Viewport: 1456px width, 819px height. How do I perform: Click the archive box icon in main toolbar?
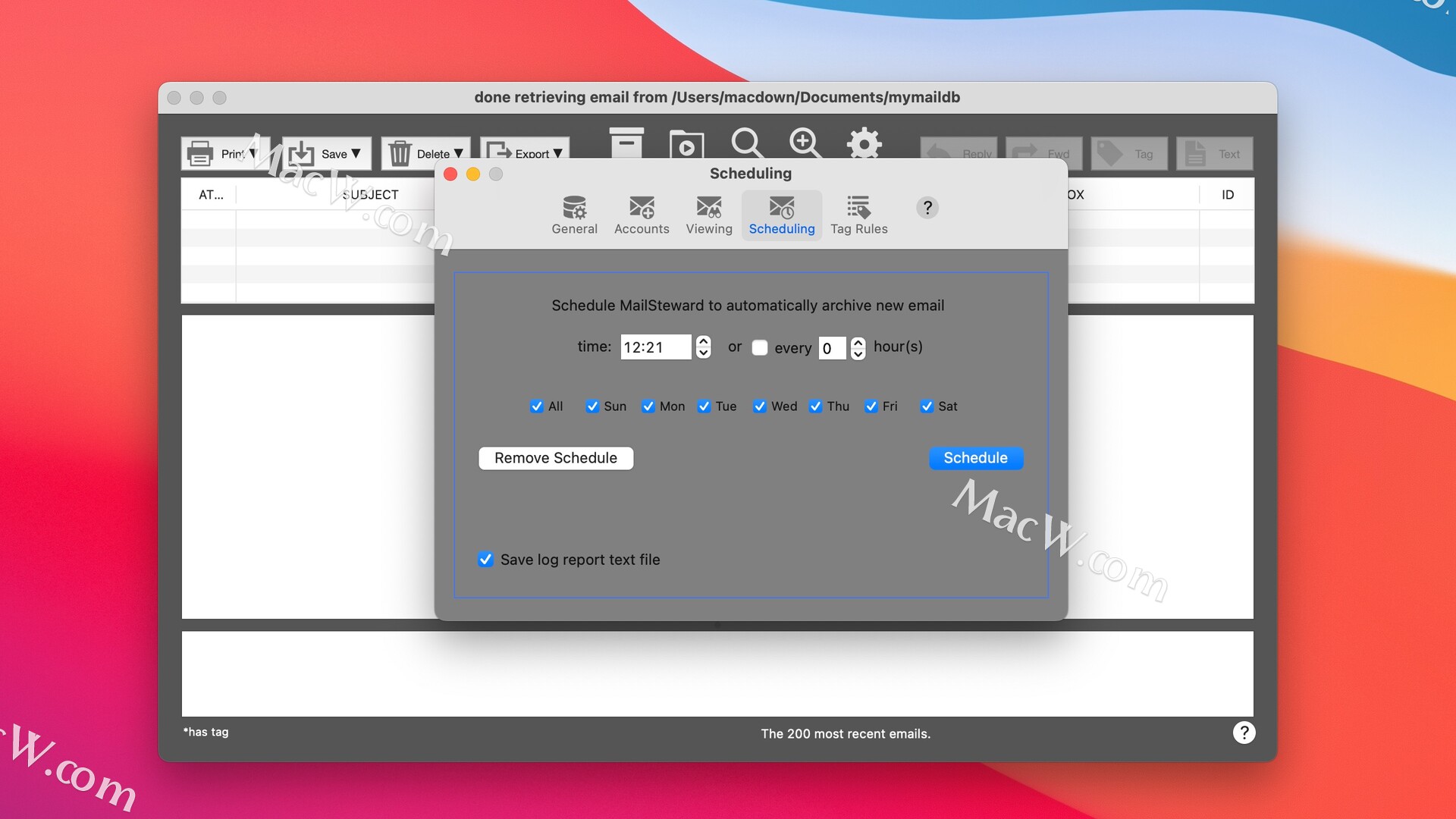point(626,143)
